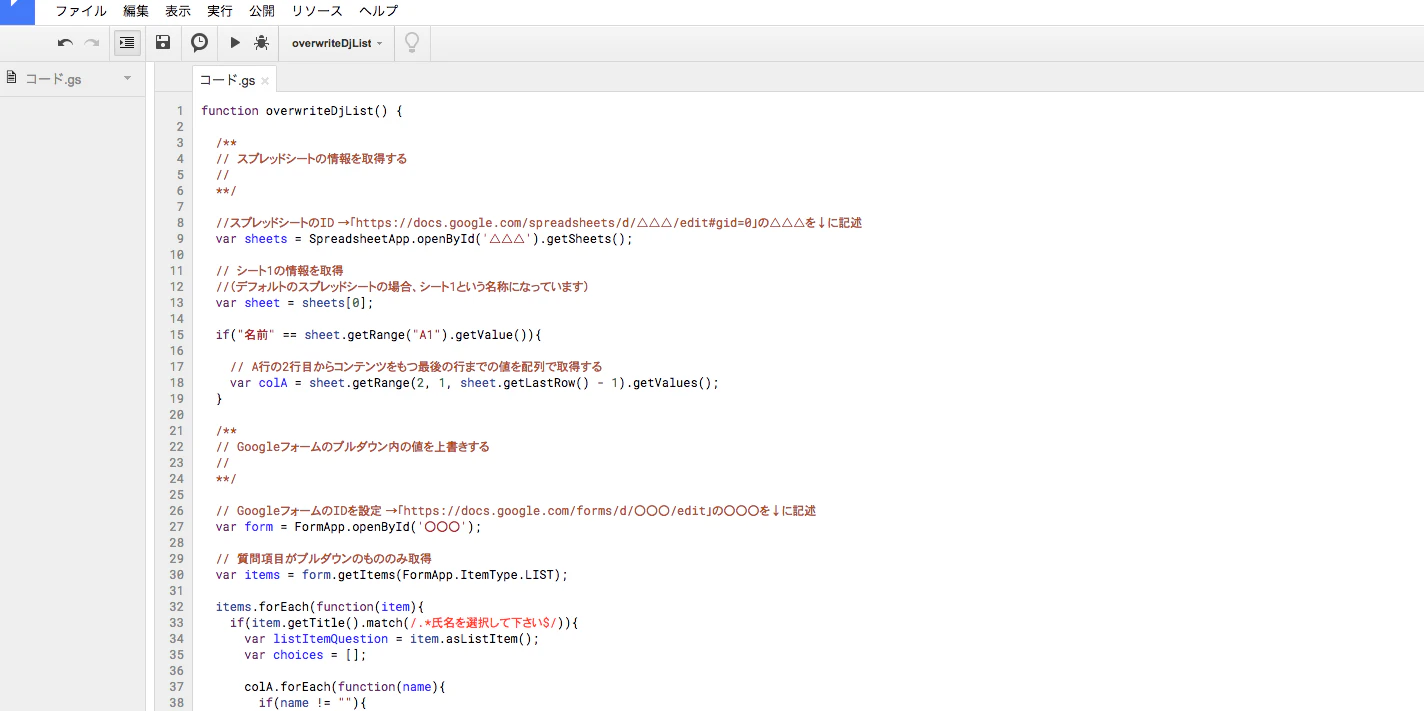Start debugging with the bug icon
1424x711 pixels.
point(262,43)
